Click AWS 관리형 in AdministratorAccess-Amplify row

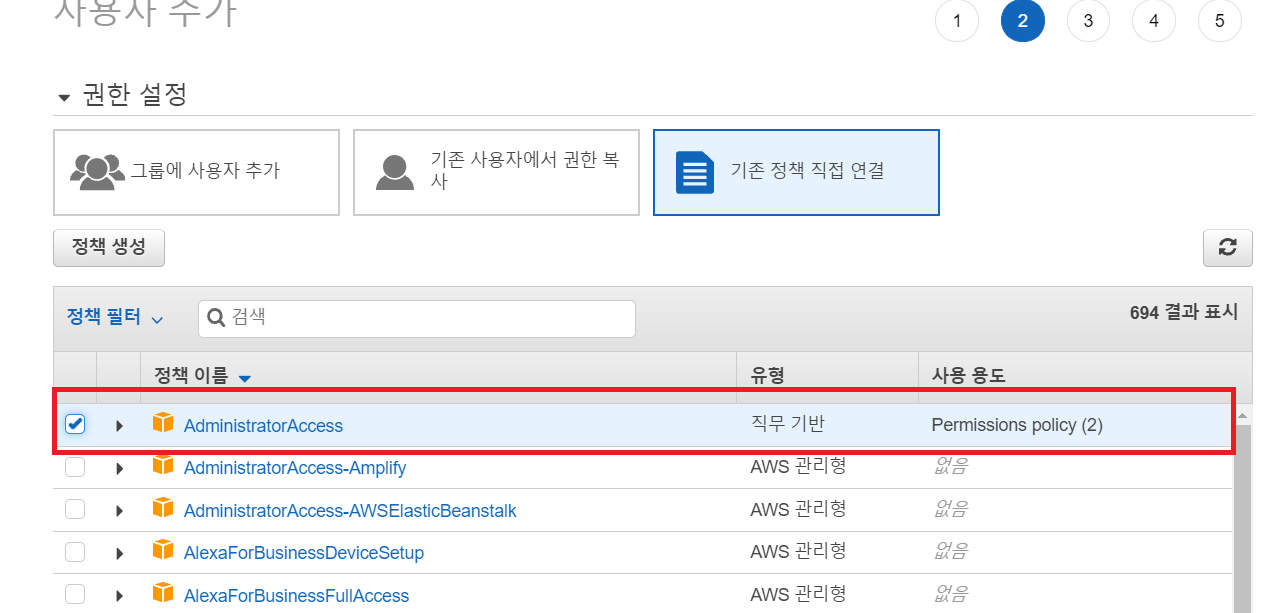click(x=798, y=466)
